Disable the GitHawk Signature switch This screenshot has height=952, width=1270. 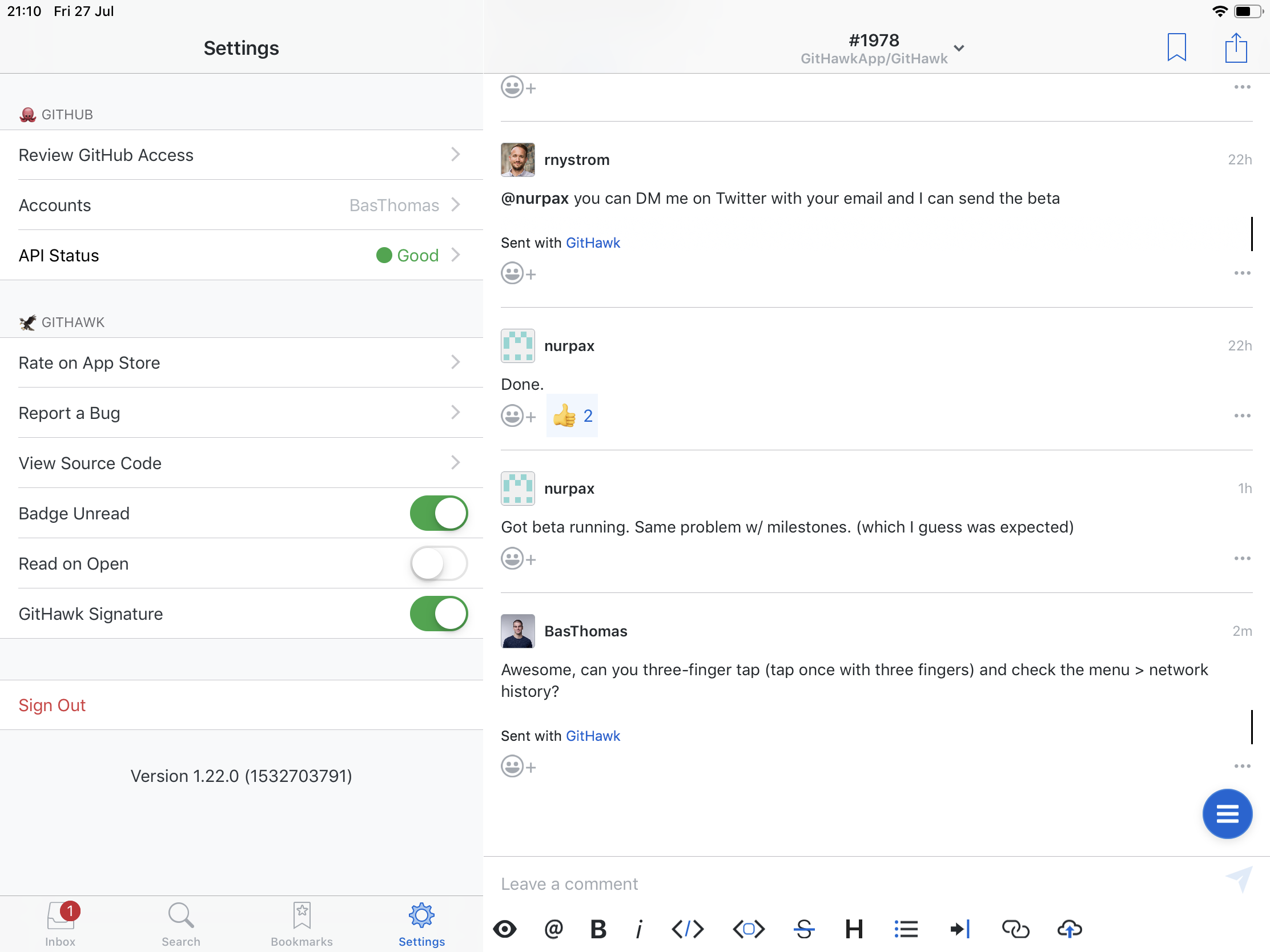439,614
